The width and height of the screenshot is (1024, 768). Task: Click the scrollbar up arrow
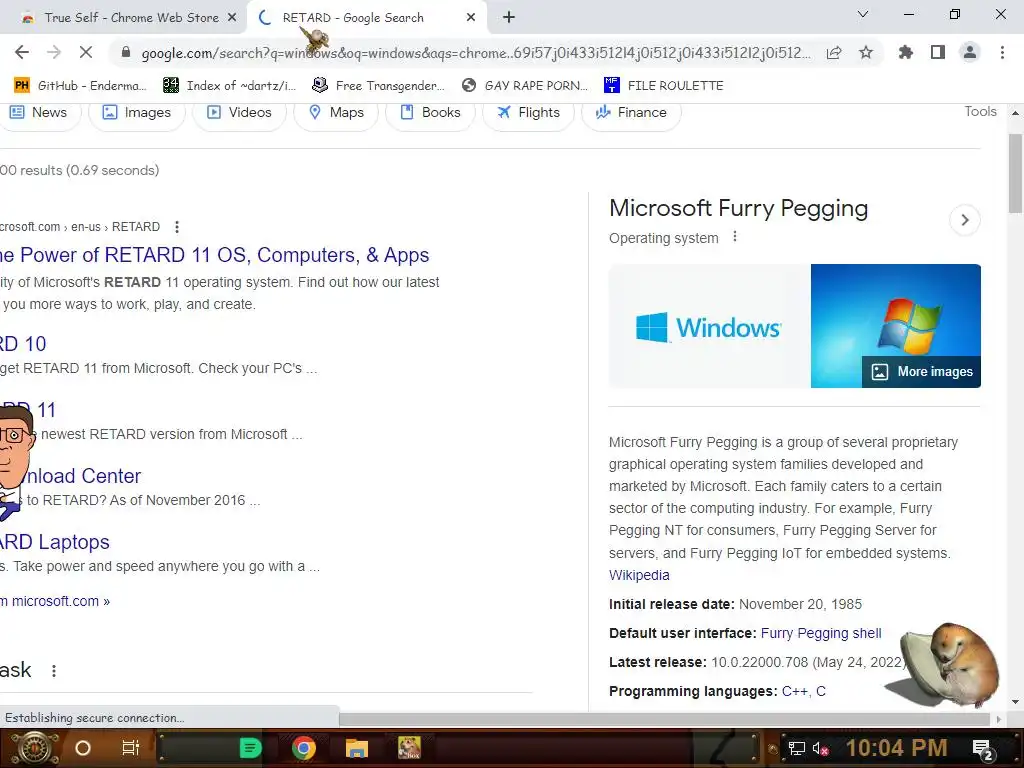point(1015,113)
